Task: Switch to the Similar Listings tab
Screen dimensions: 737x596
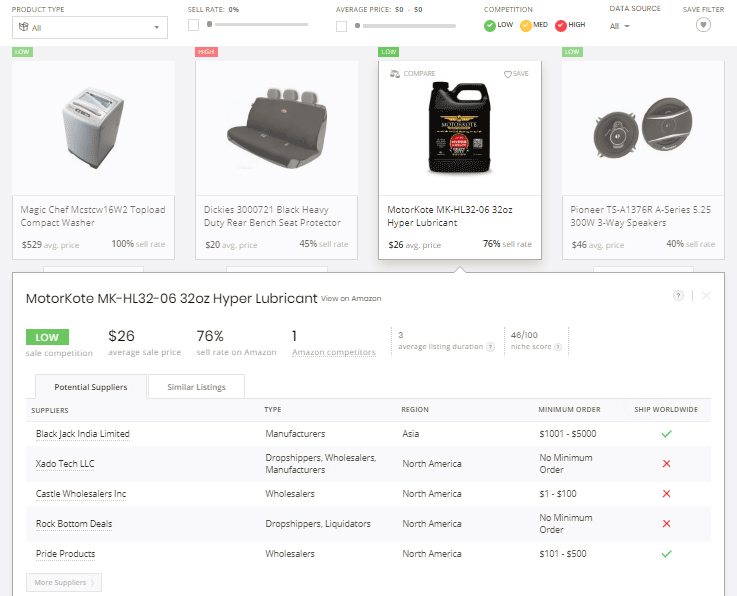Action: pos(196,387)
